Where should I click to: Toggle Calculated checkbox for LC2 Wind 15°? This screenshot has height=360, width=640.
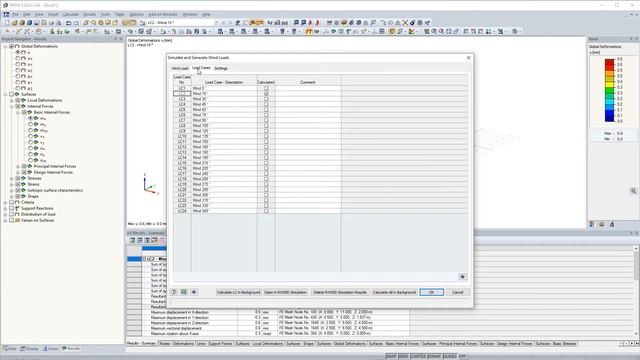click(x=266, y=93)
